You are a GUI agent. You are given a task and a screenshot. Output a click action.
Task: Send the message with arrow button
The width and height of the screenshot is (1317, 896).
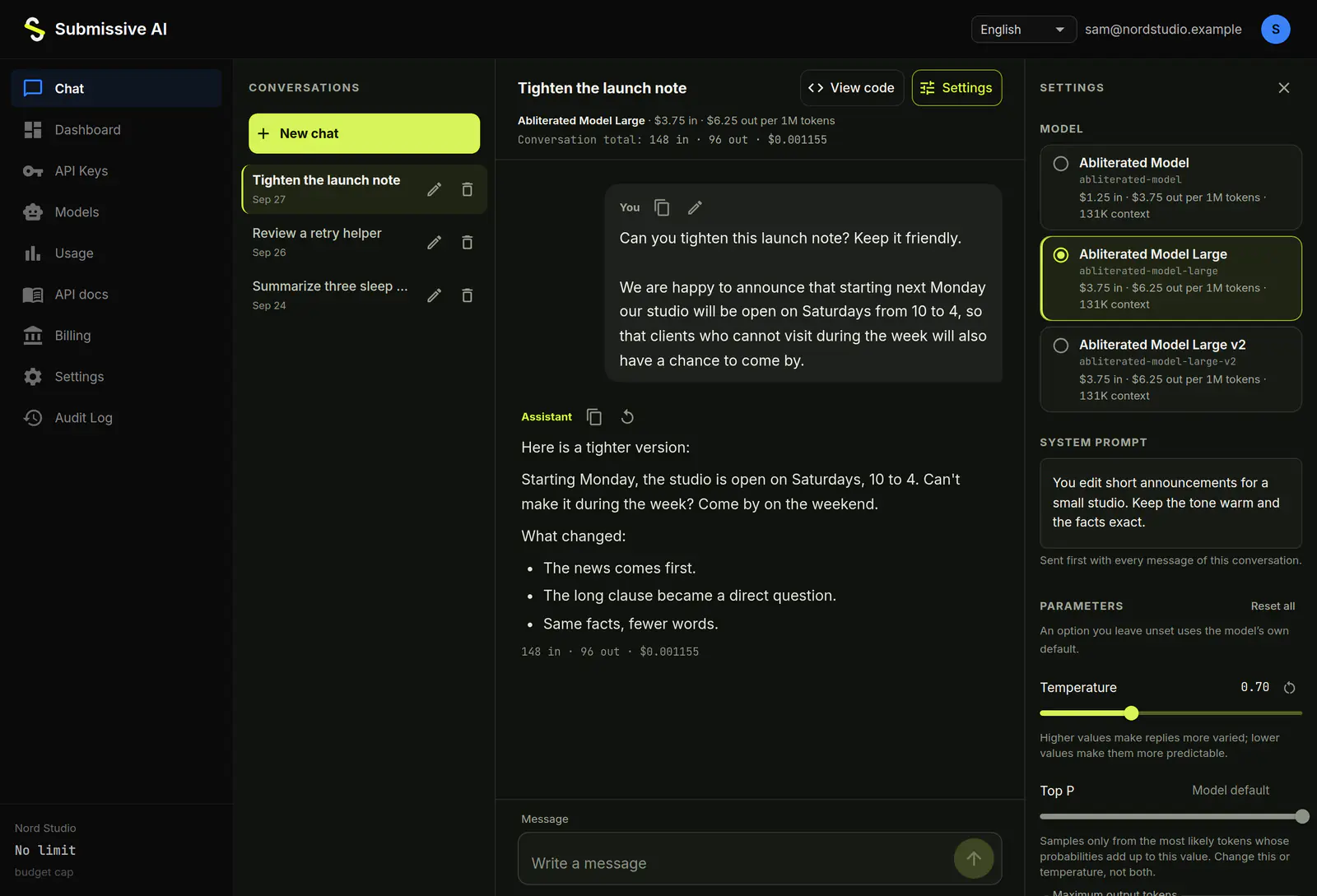point(974,859)
